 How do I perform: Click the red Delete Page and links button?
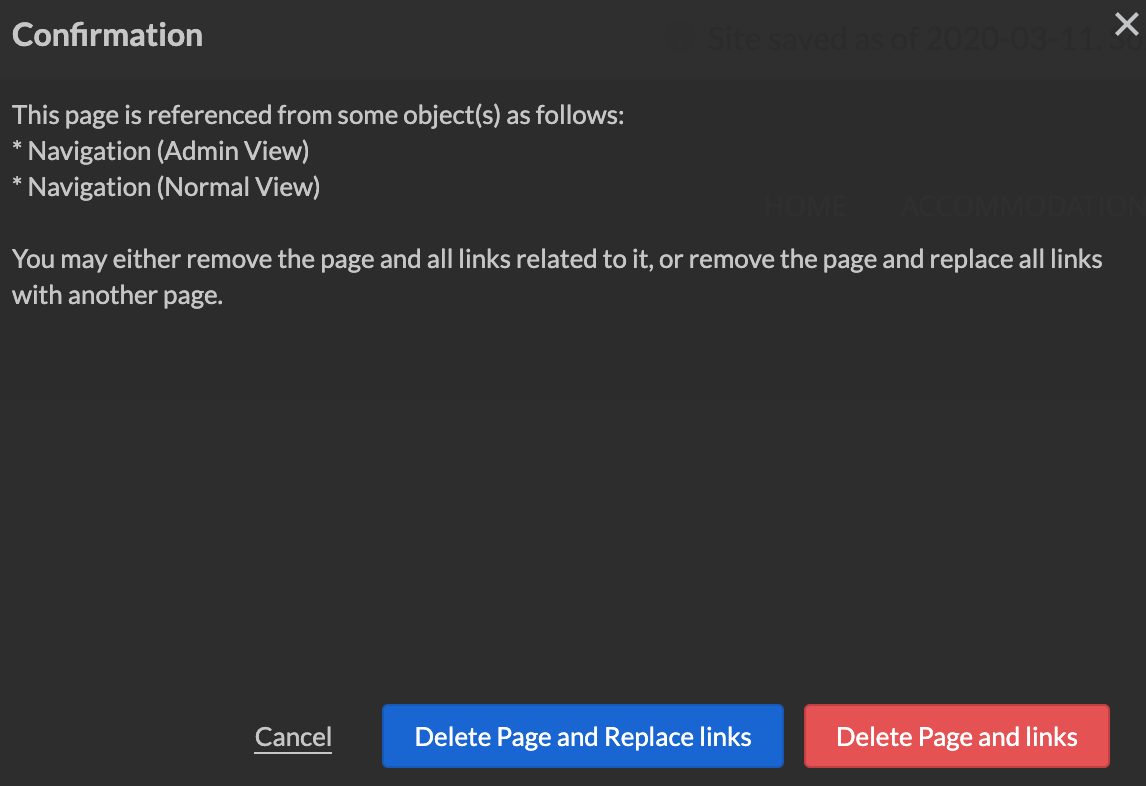[x=956, y=737]
